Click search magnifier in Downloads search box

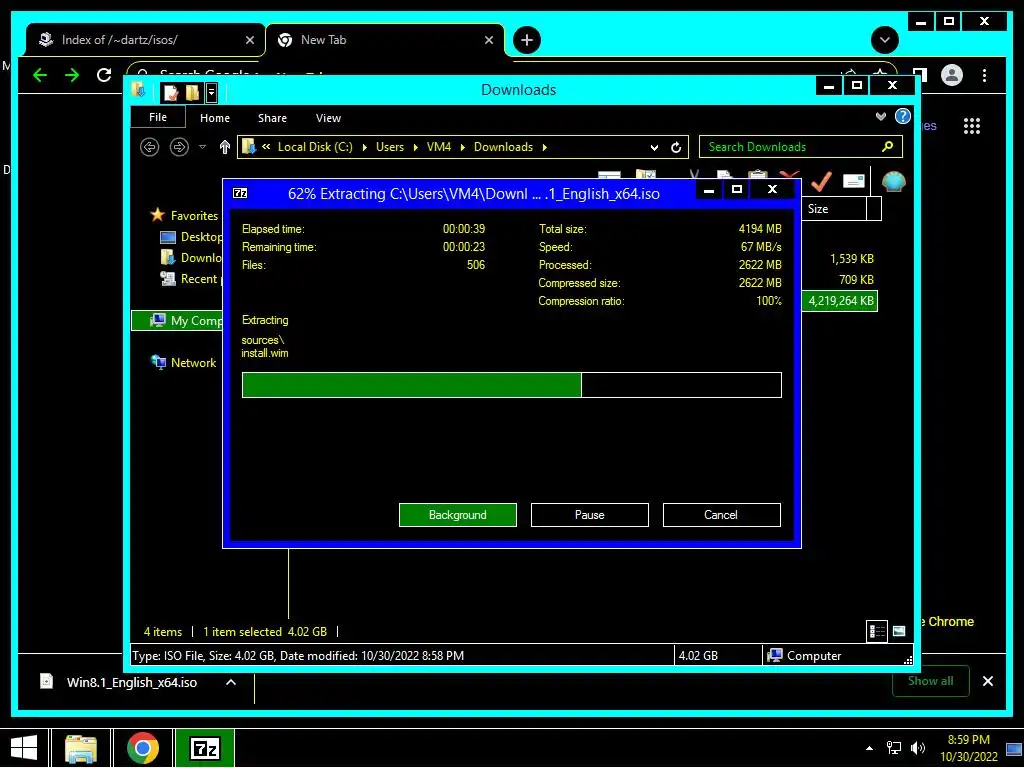click(x=887, y=146)
